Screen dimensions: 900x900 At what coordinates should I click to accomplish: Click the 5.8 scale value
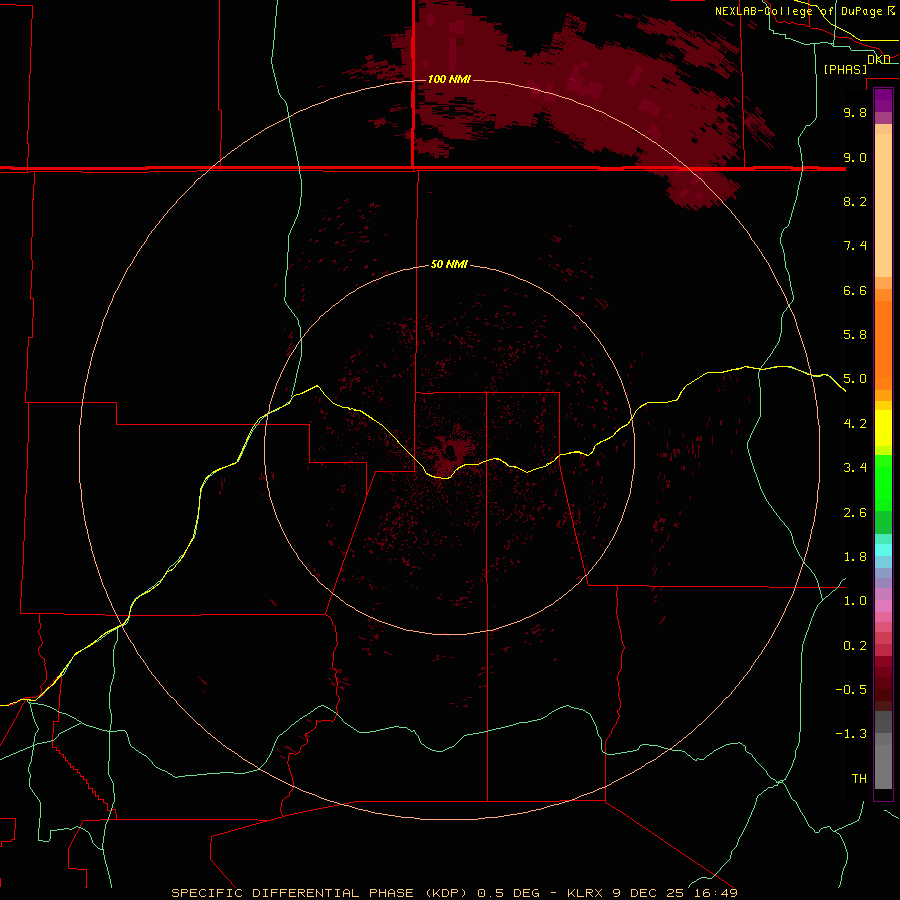[x=855, y=335]
